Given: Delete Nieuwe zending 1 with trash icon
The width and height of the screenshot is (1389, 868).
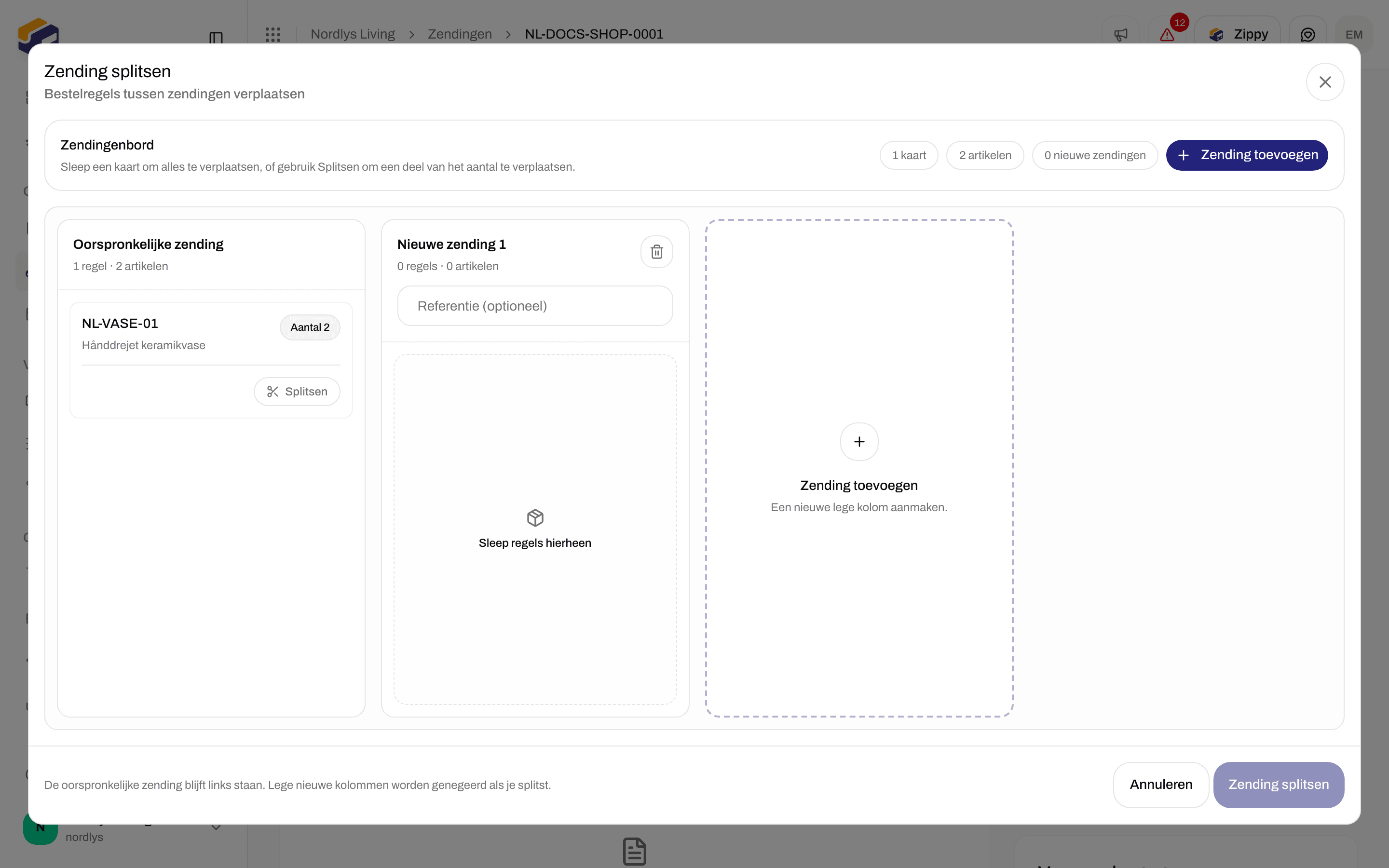Looking at the screenshot, I should pos(656,251).
